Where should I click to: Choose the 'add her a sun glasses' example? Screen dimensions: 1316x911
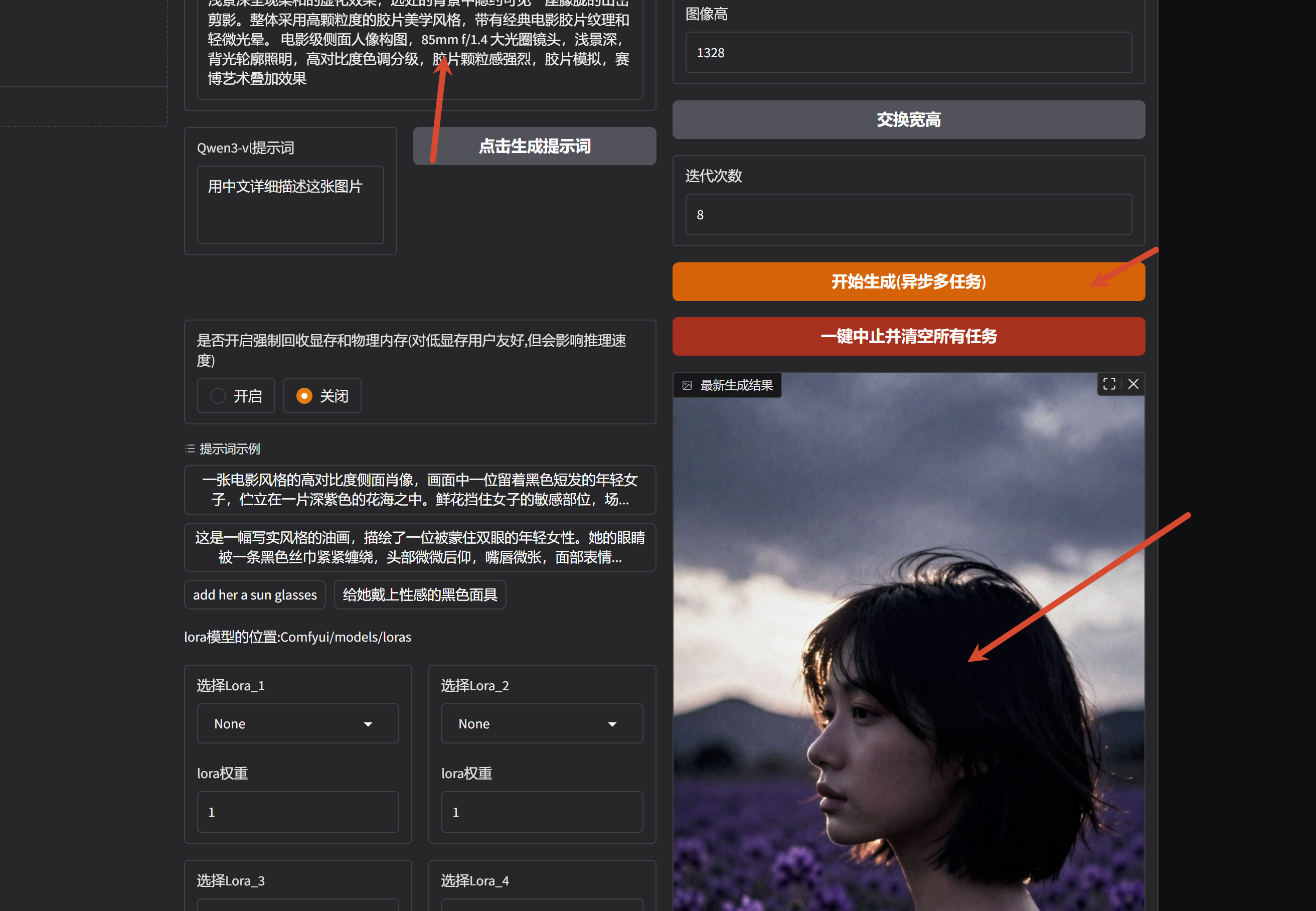pos(255,595)
